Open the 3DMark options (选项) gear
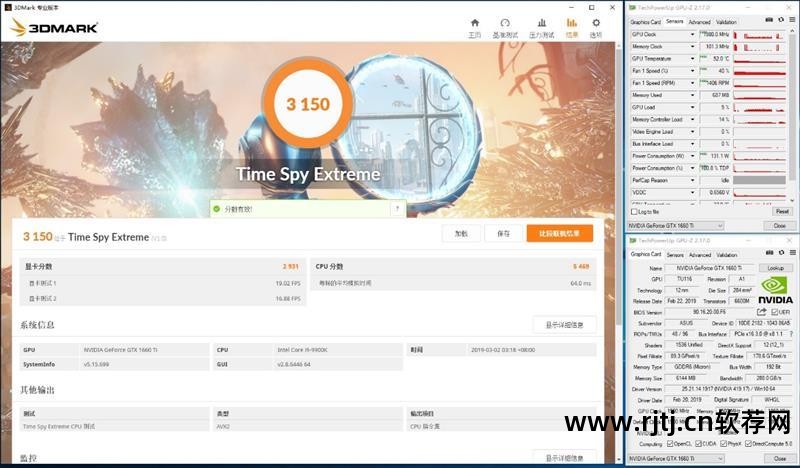Viewport: 800px width, 468px height. (x=596, y=28)
